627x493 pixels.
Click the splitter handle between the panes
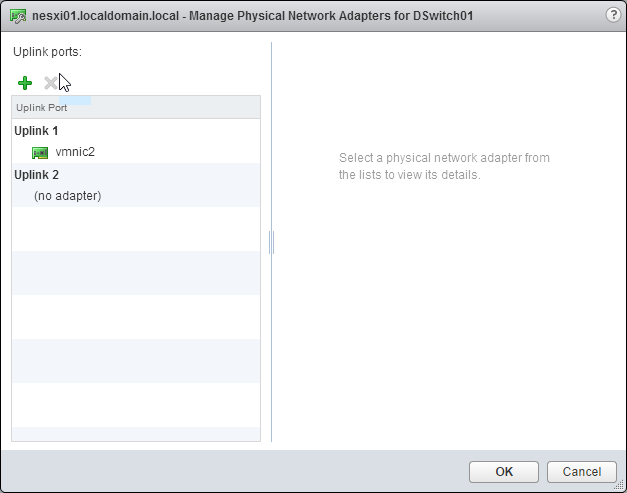click(x=271, y=242)
